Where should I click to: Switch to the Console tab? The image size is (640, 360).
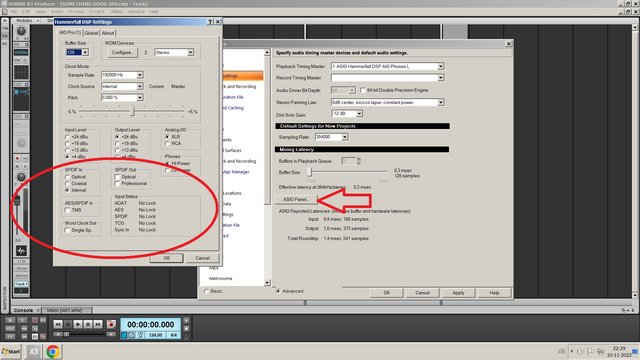(x=23, y=310)
